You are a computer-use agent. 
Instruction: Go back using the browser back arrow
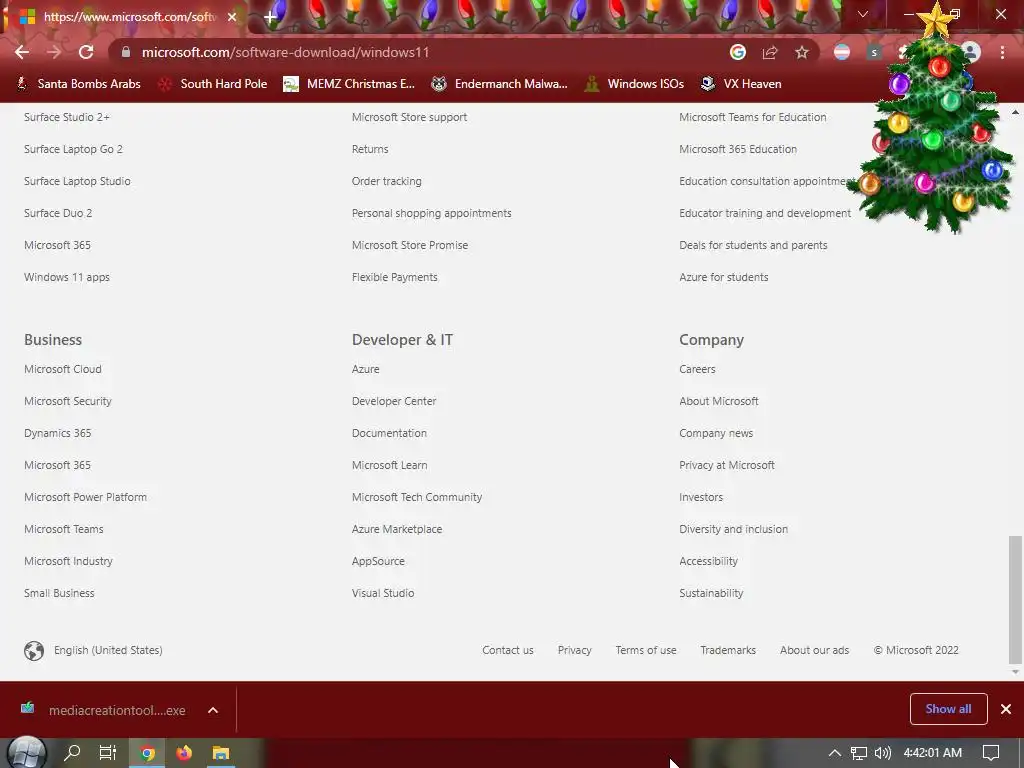[x=22, y=52]
